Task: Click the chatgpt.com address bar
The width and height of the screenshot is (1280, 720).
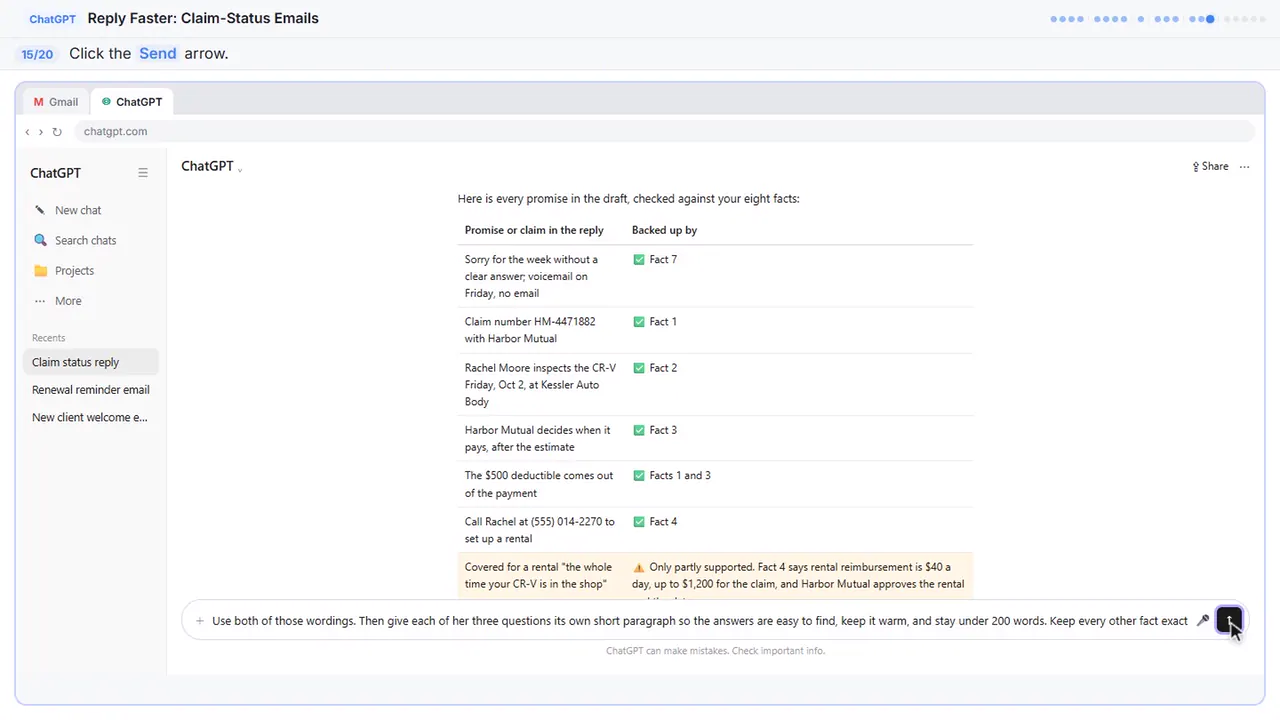Action: 664,132
